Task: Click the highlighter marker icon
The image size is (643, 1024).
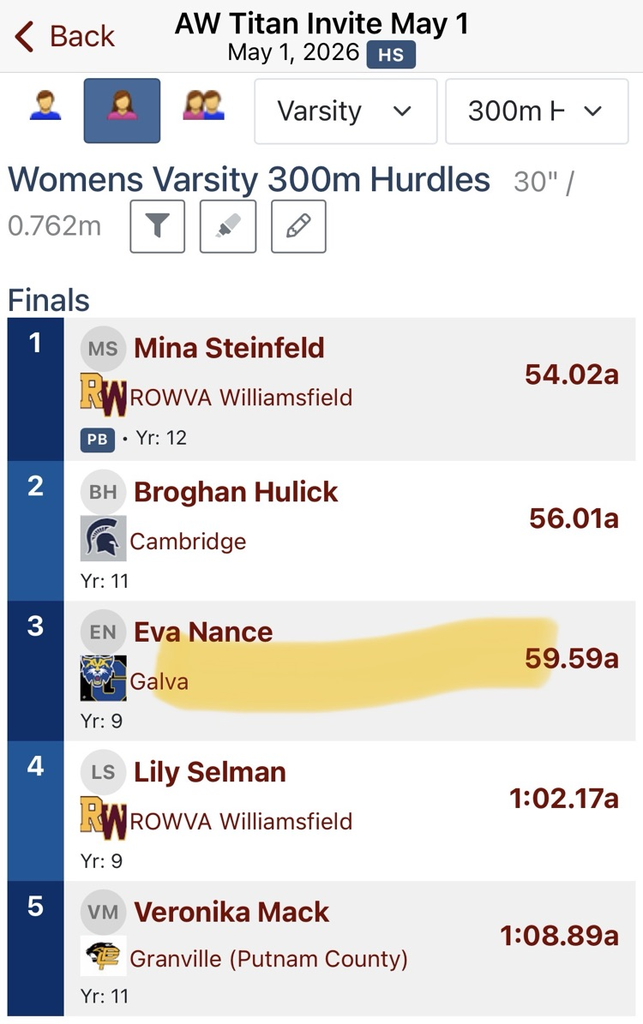Action: [x=228, y=226]
